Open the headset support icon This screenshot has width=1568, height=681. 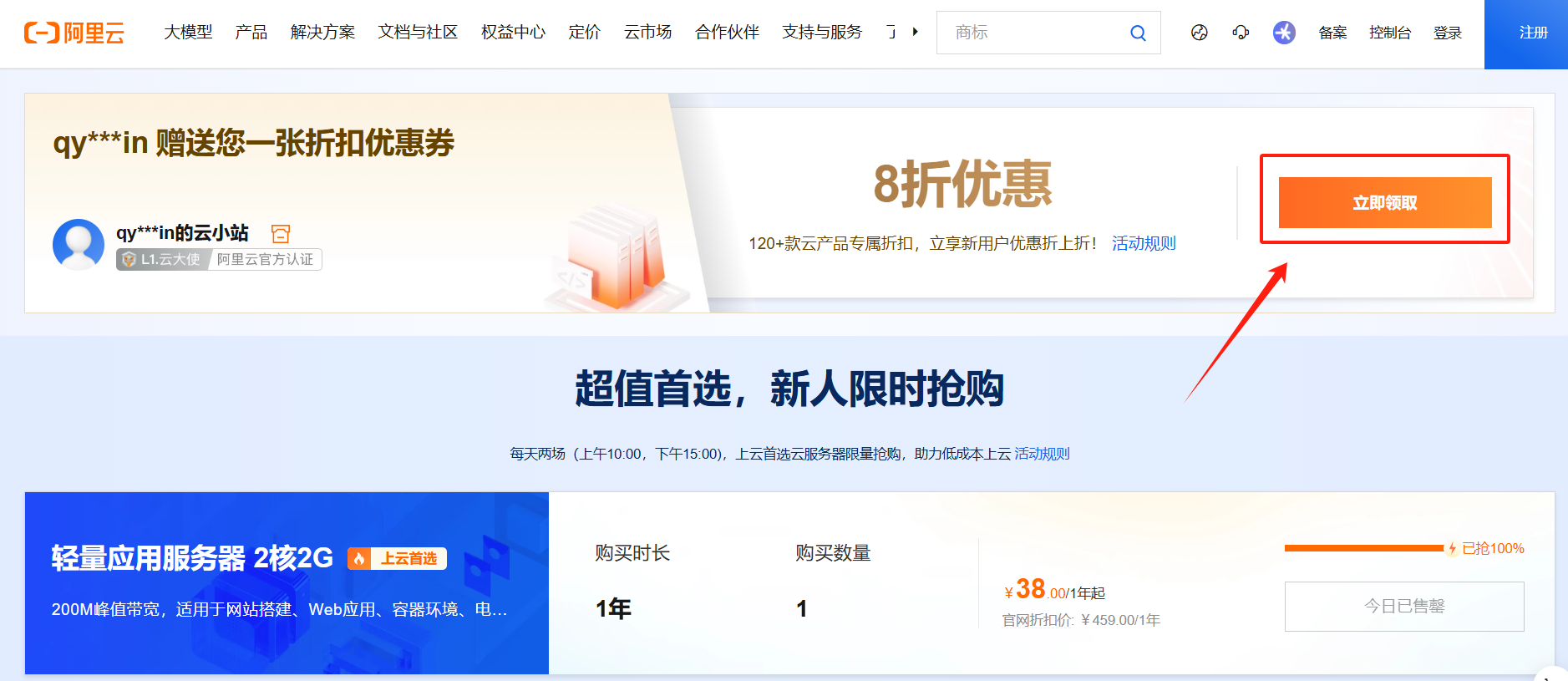[1241, 33]
